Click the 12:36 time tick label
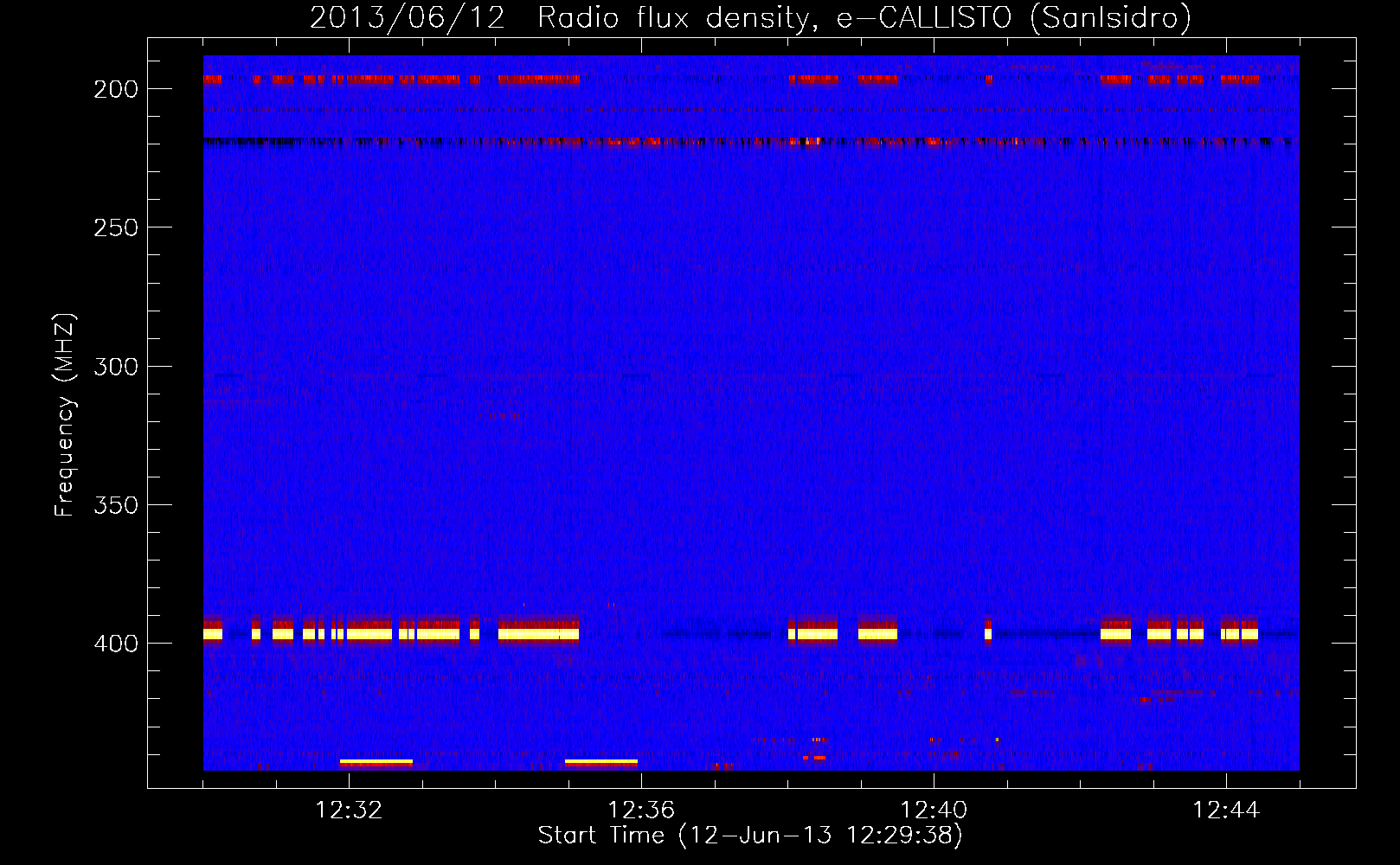Screen dimensions: 1400x865 click(641, 811)
